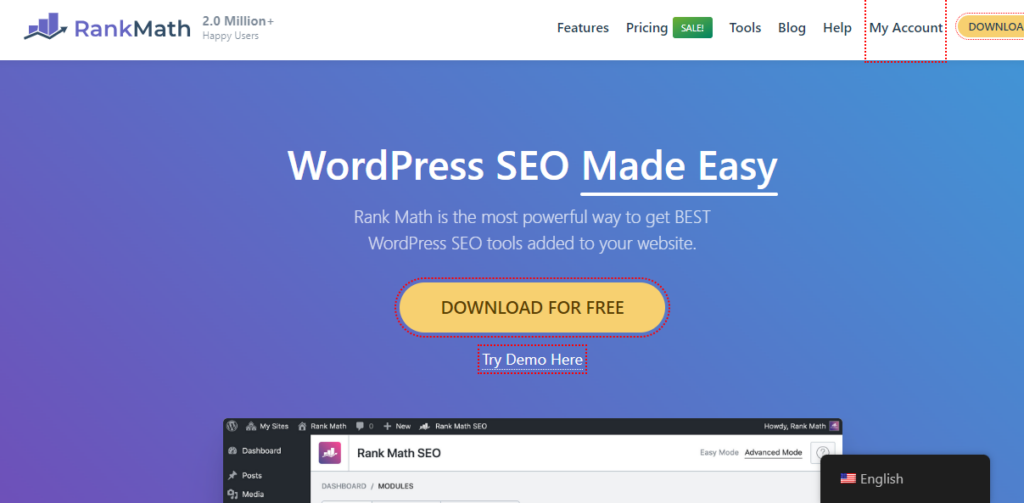Open the Help menu item

click(837, 28)
